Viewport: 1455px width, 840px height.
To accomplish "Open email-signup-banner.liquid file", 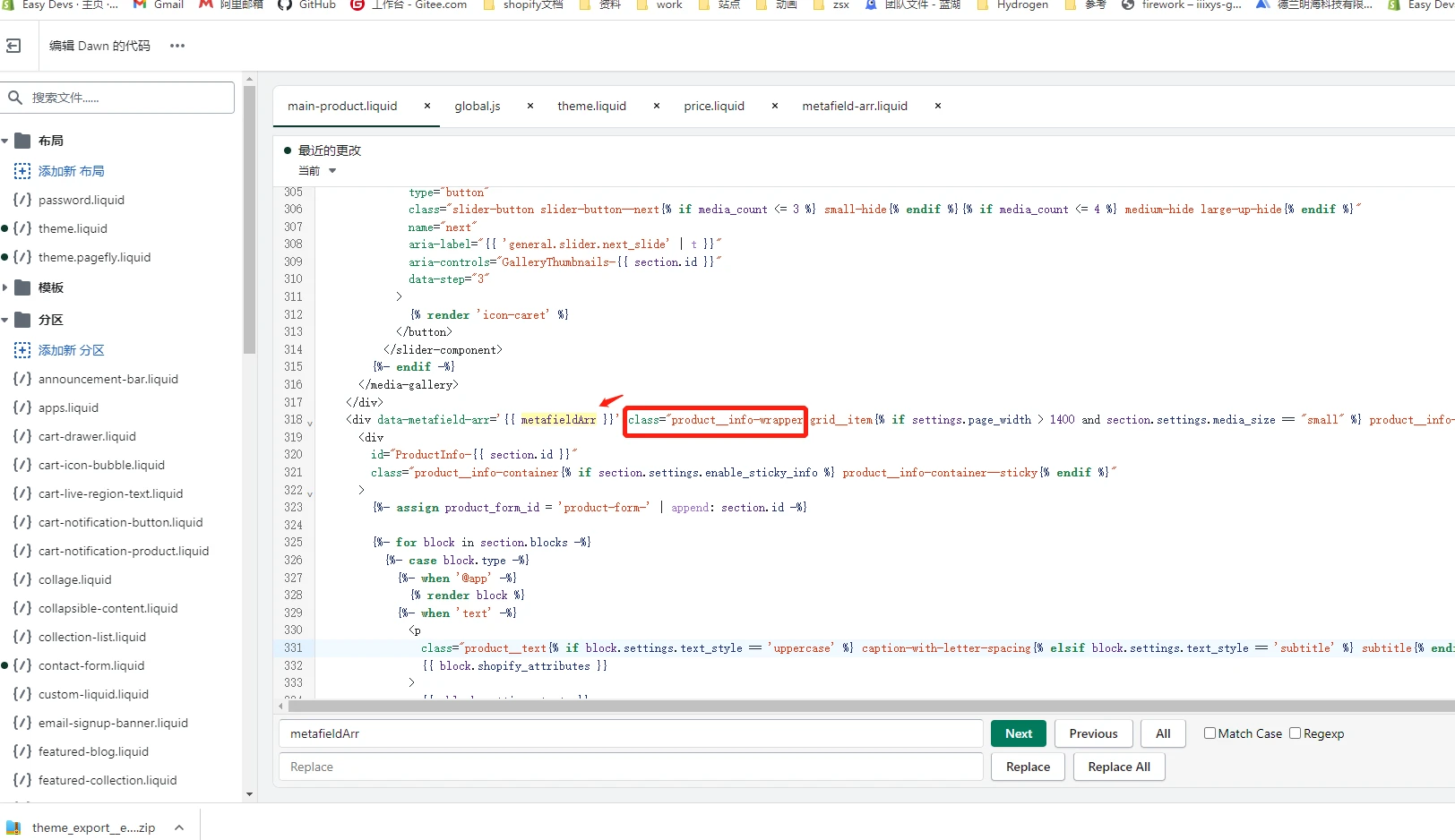I will pyautogui.click(x=113, y=723).
